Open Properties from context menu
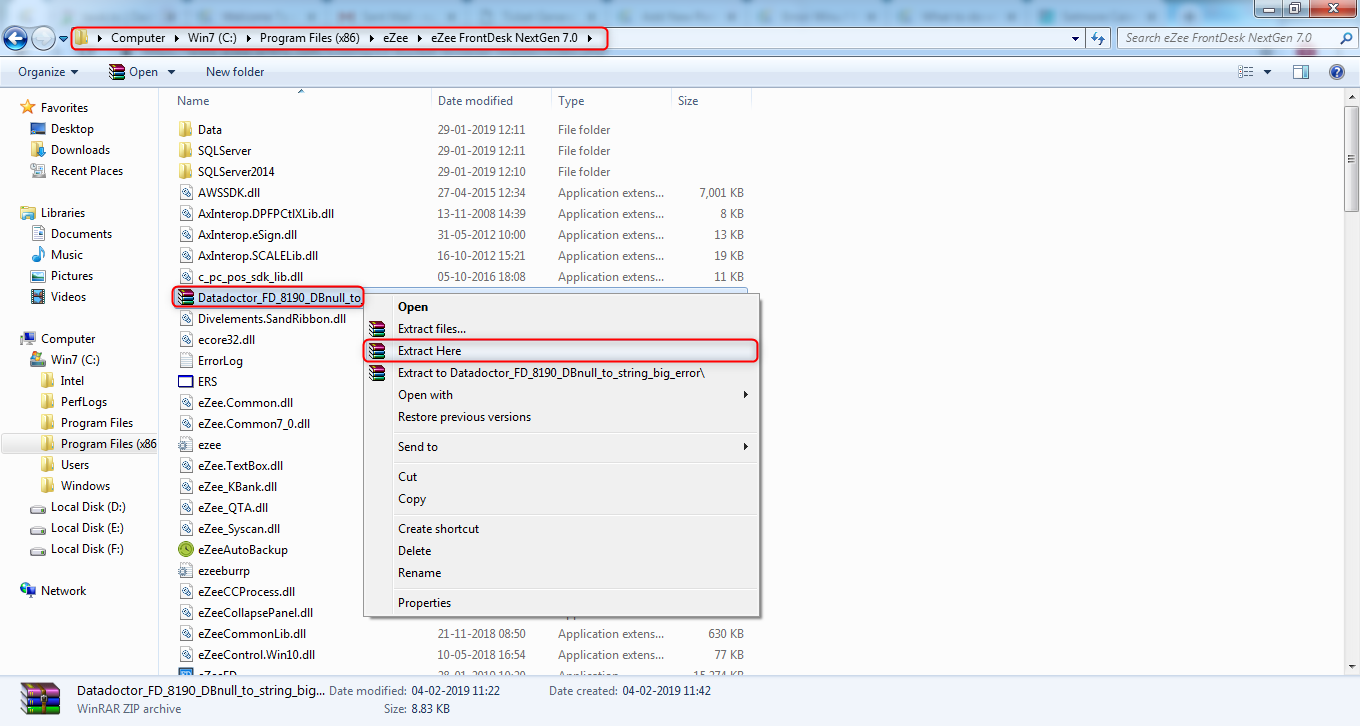This screenshot has width=1360, height=726. tap(424, 603)
